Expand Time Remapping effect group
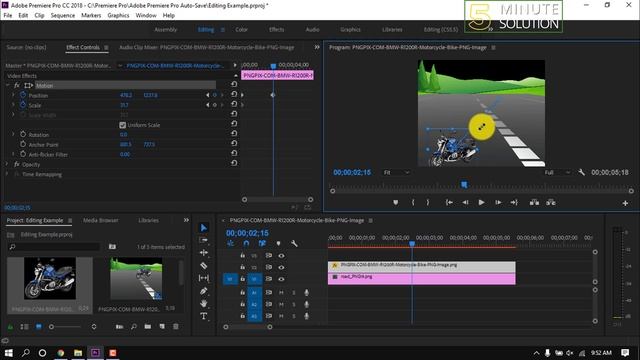 pyautogui.click(x=7, y=174)
